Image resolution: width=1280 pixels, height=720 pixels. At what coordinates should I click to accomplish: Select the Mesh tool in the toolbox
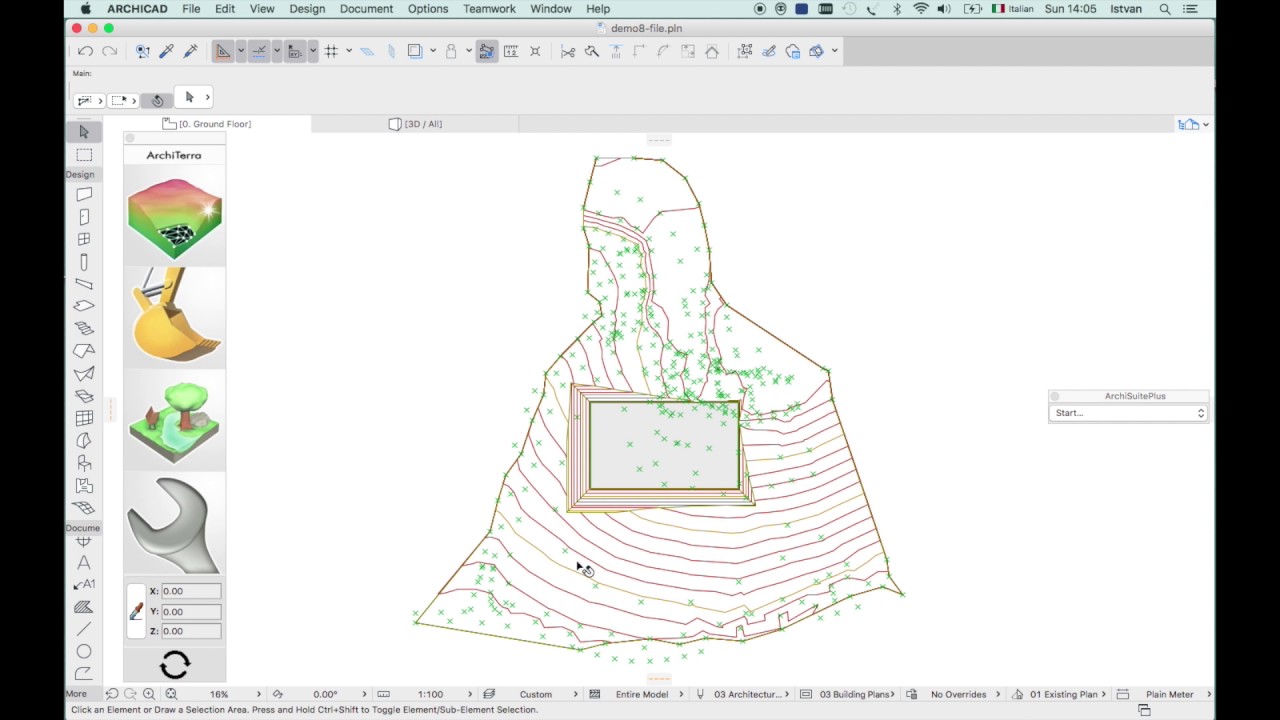(84, 507)
